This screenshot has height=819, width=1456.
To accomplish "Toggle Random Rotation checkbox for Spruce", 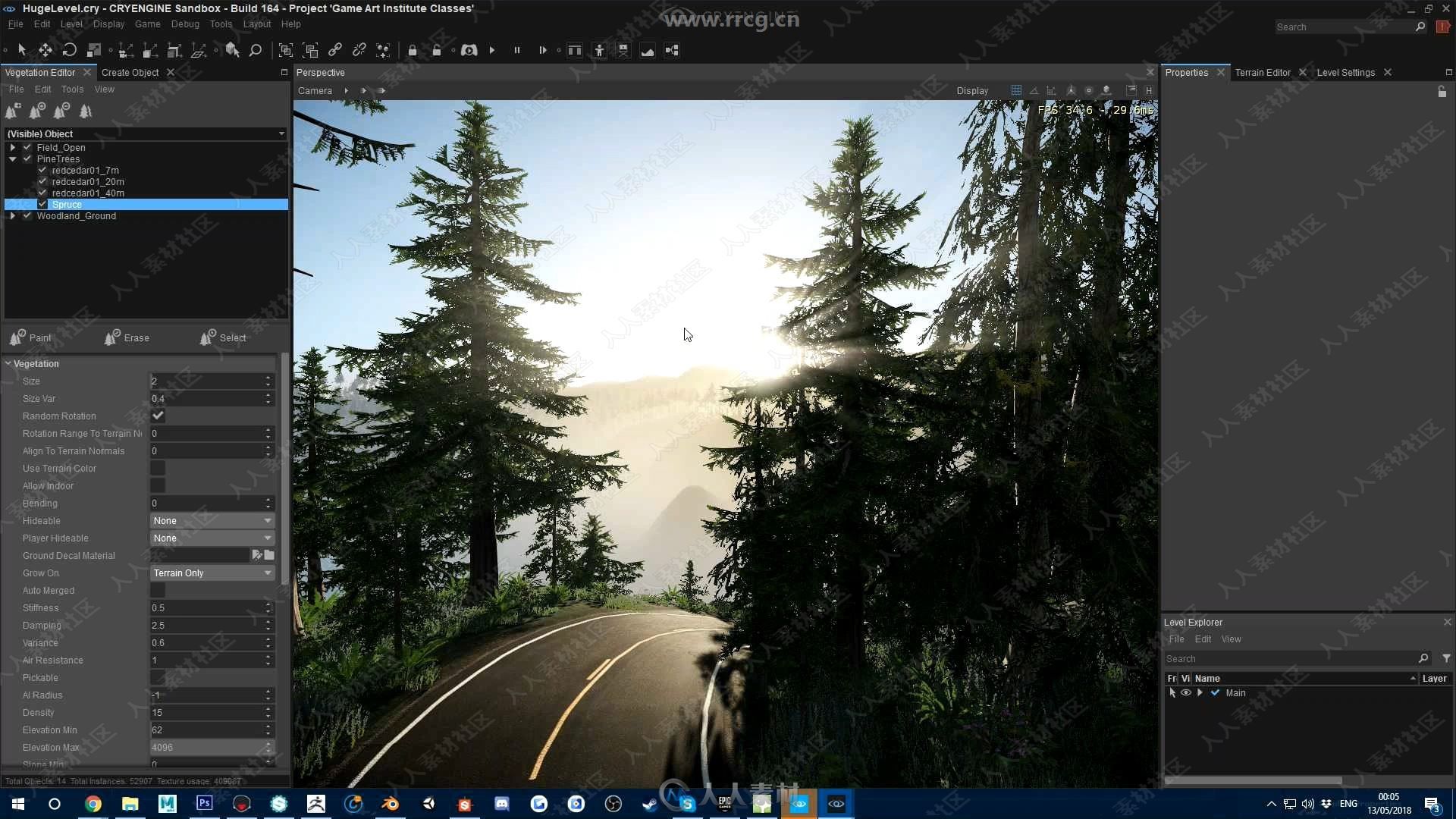I will (x=158, y=415).
